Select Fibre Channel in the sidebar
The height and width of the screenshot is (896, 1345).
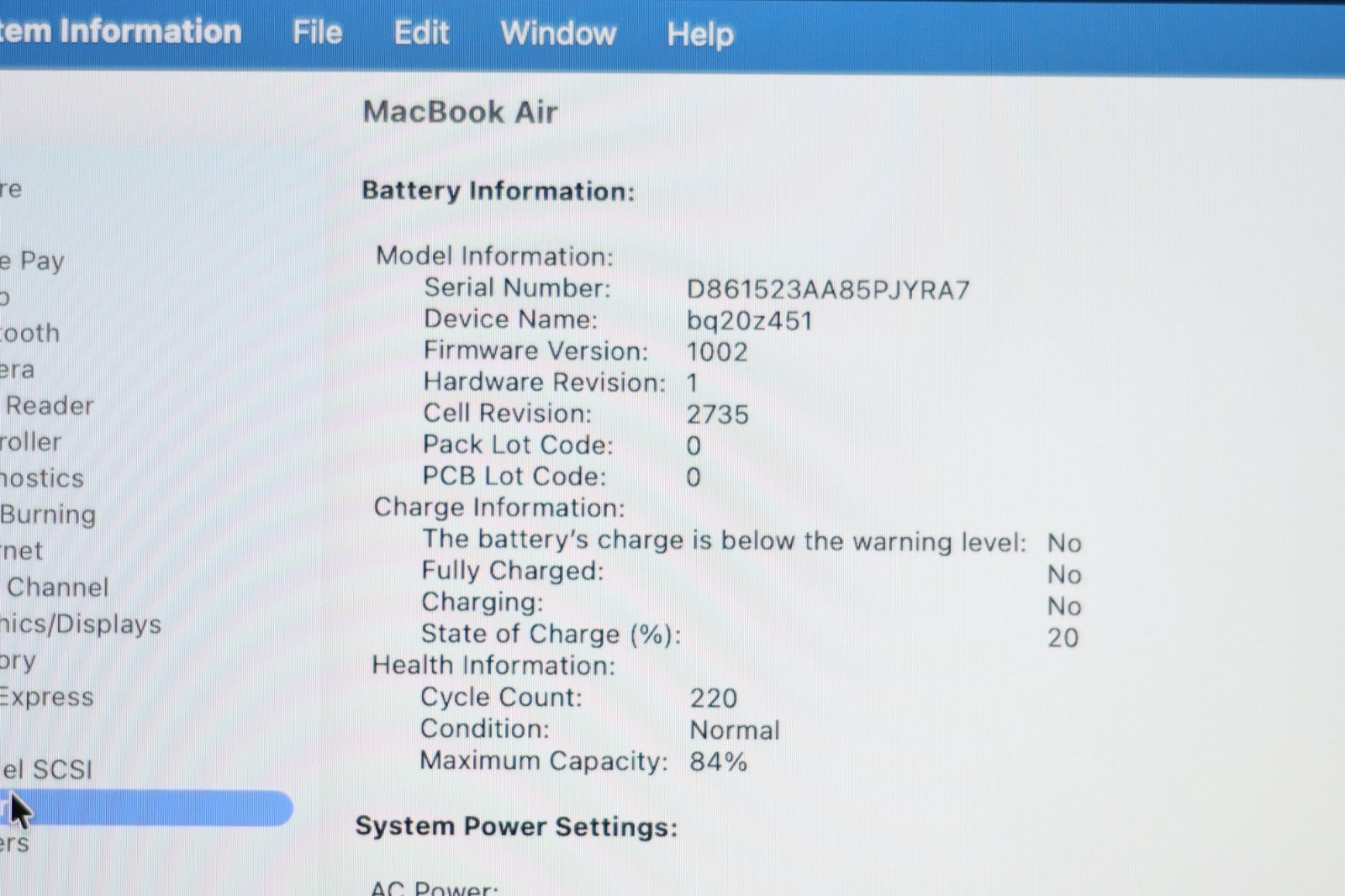pyautogui.click(x=56, y=588)
